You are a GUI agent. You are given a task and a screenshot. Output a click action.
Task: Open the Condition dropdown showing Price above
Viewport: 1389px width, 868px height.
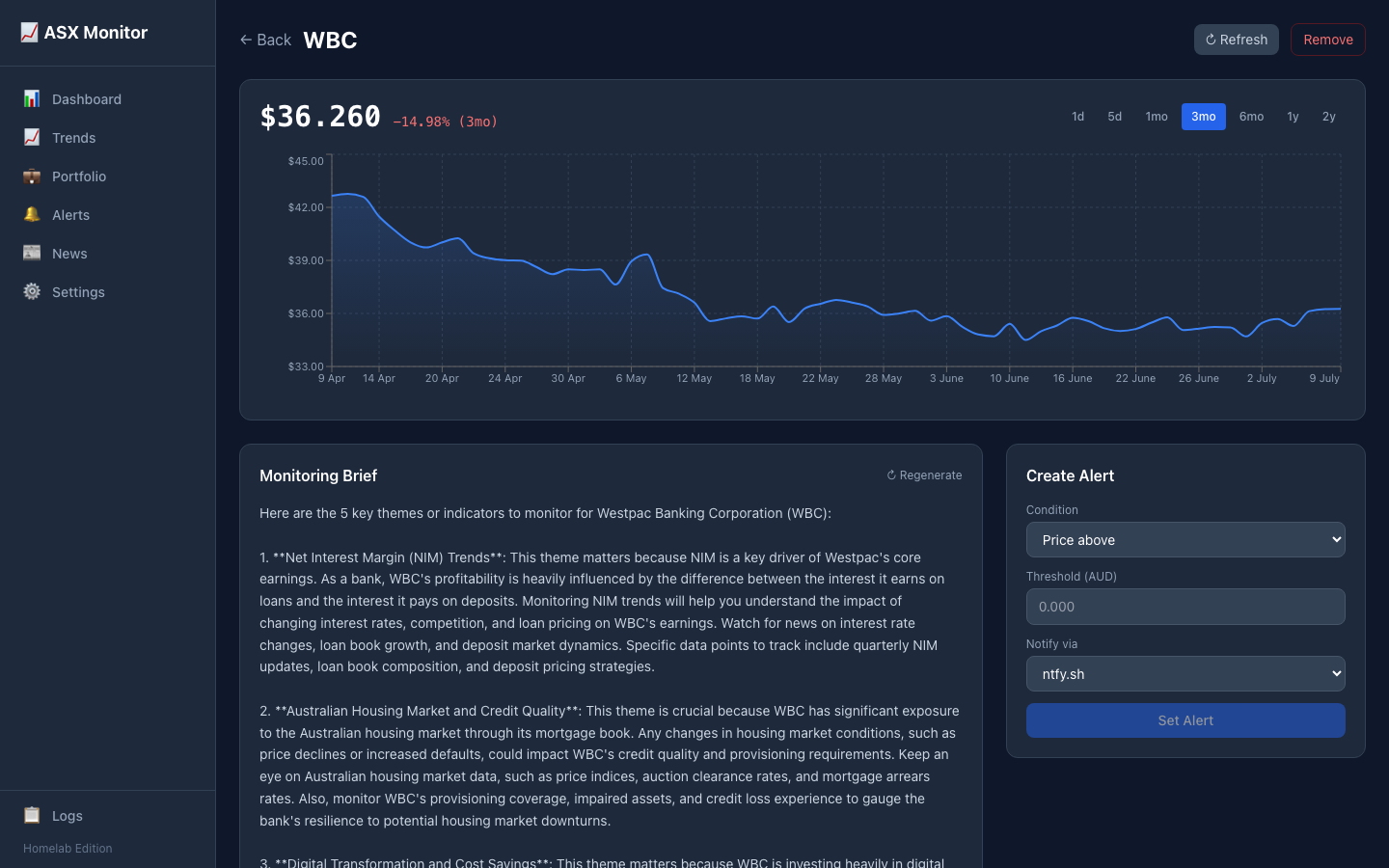(1185, 540)
